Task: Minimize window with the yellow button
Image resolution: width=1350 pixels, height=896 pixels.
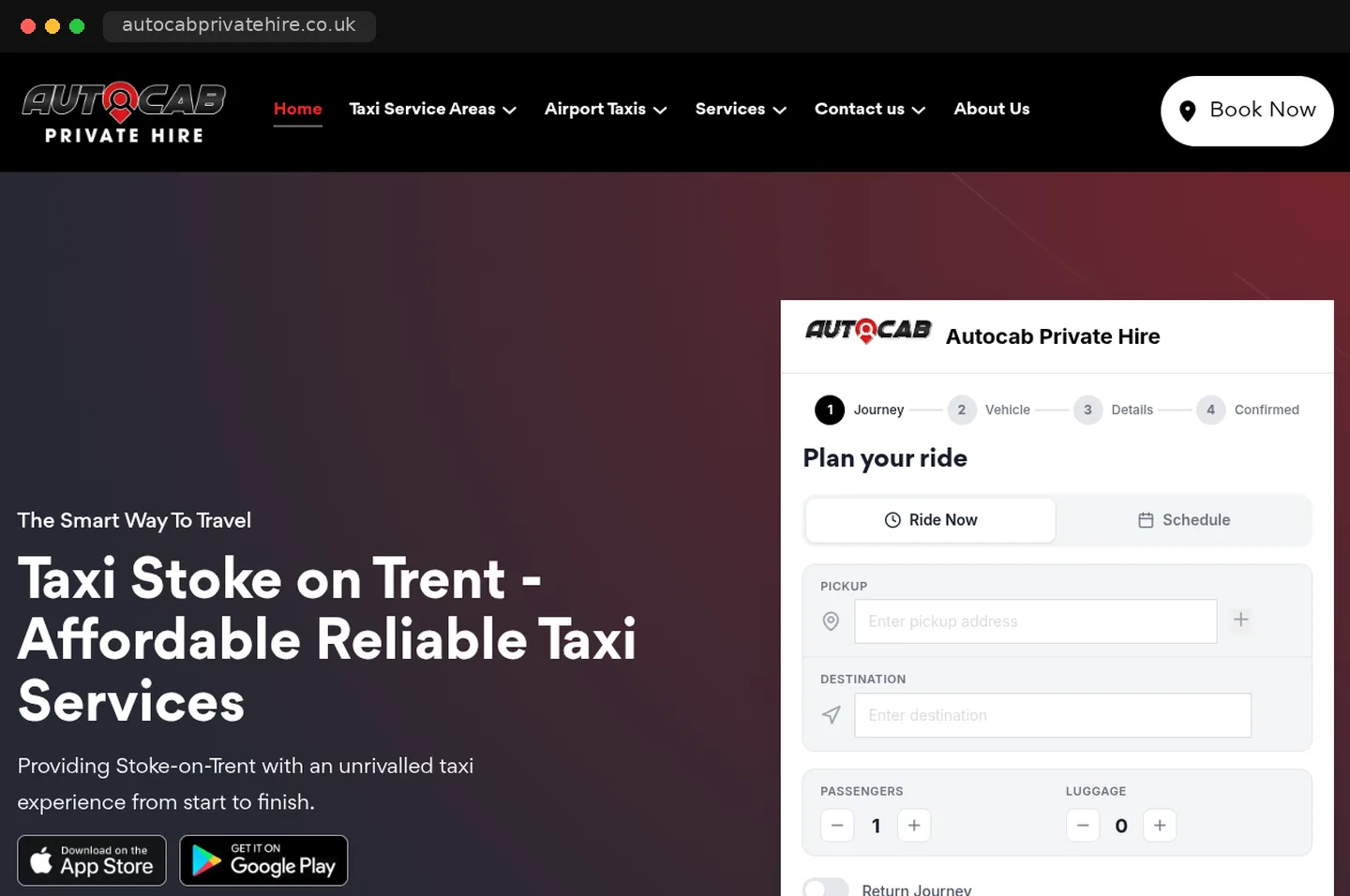Action: tap(52, 26)
